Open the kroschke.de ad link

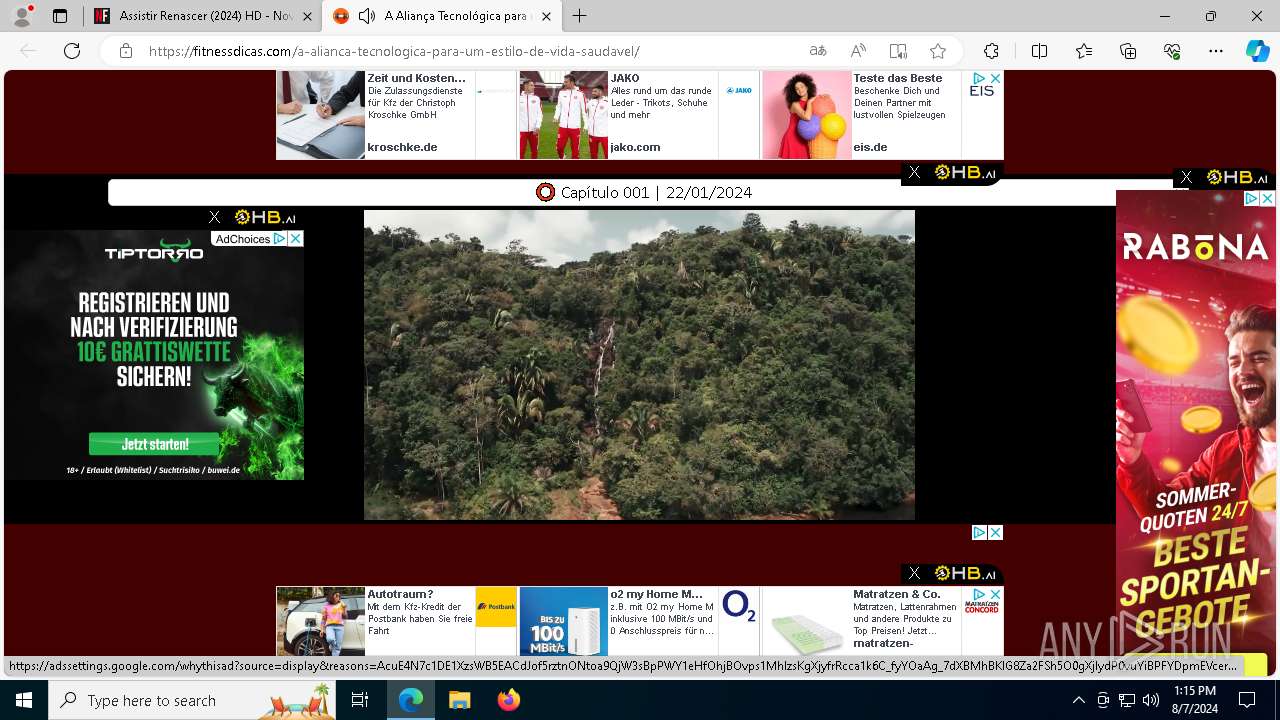point(402,147)
